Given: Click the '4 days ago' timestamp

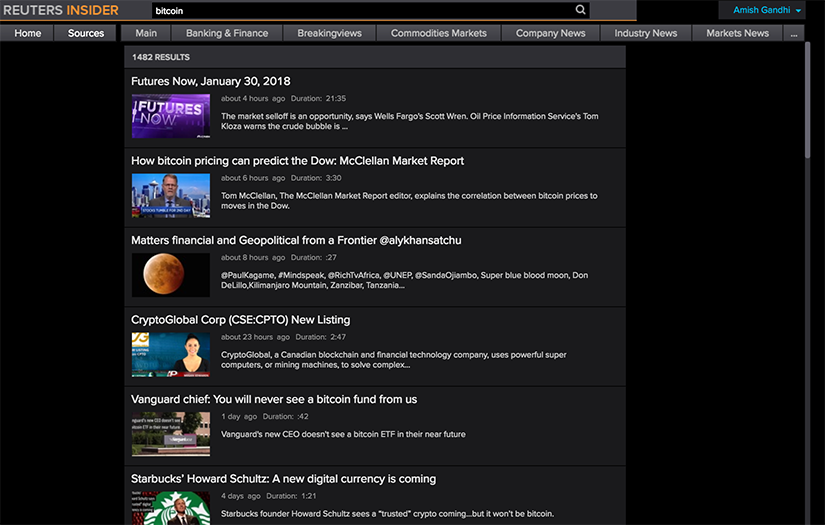Looking at the screenshot, I should point(240,496).
